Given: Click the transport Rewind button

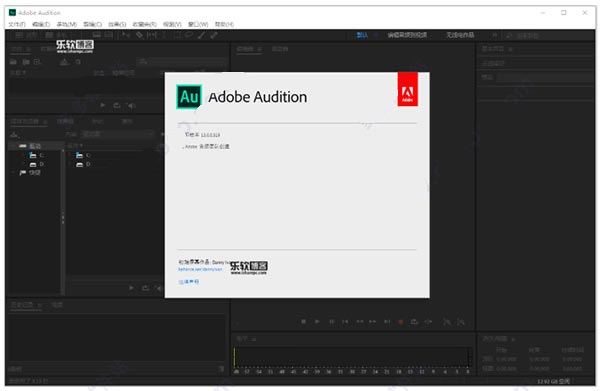Looking at the screenshot, I should (360, 322).
